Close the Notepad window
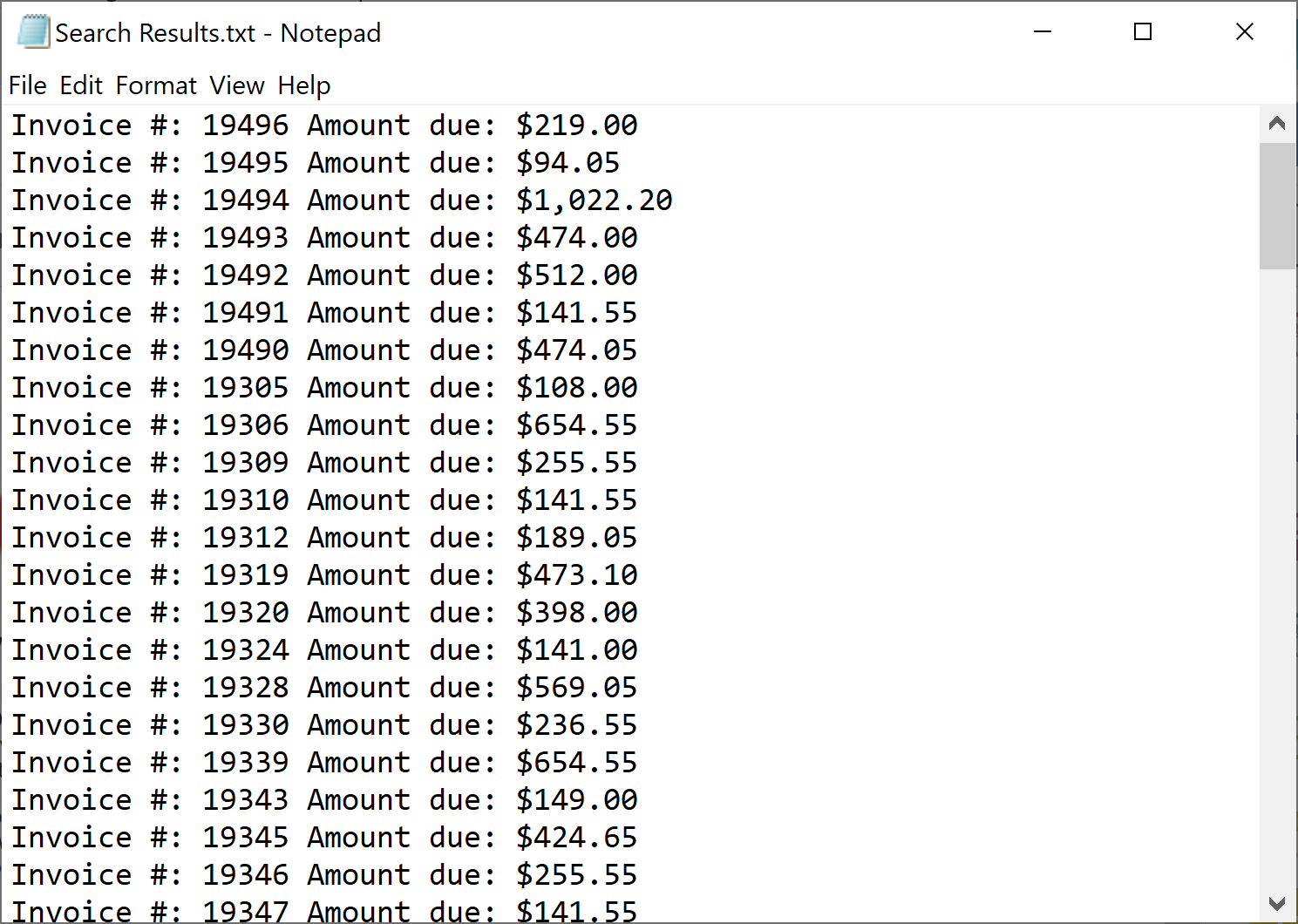 pos(1244,32)
